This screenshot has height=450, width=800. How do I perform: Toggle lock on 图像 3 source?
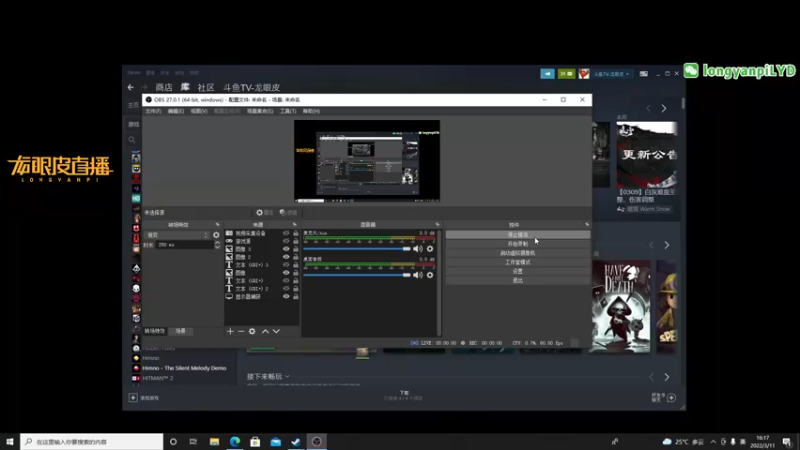pos(295,249)
